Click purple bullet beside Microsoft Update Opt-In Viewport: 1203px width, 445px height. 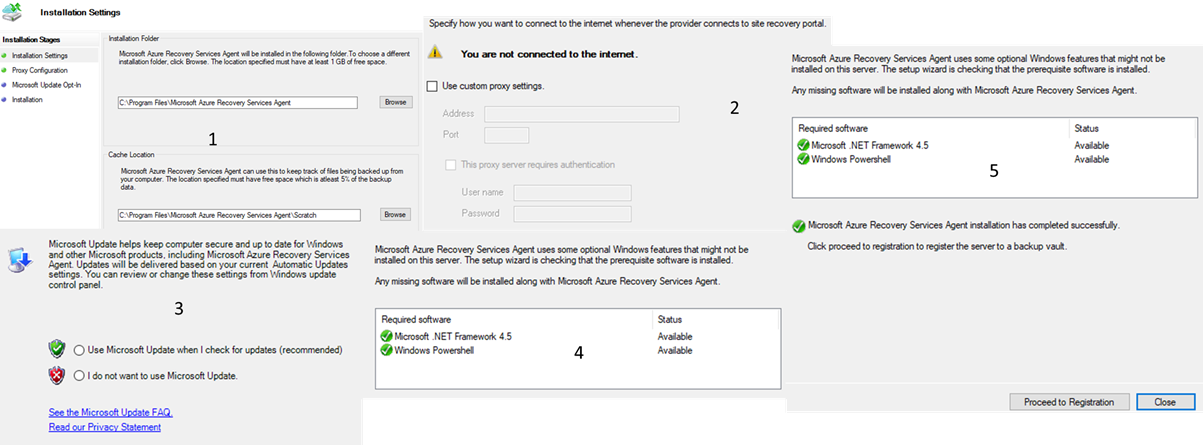point(4,85)
